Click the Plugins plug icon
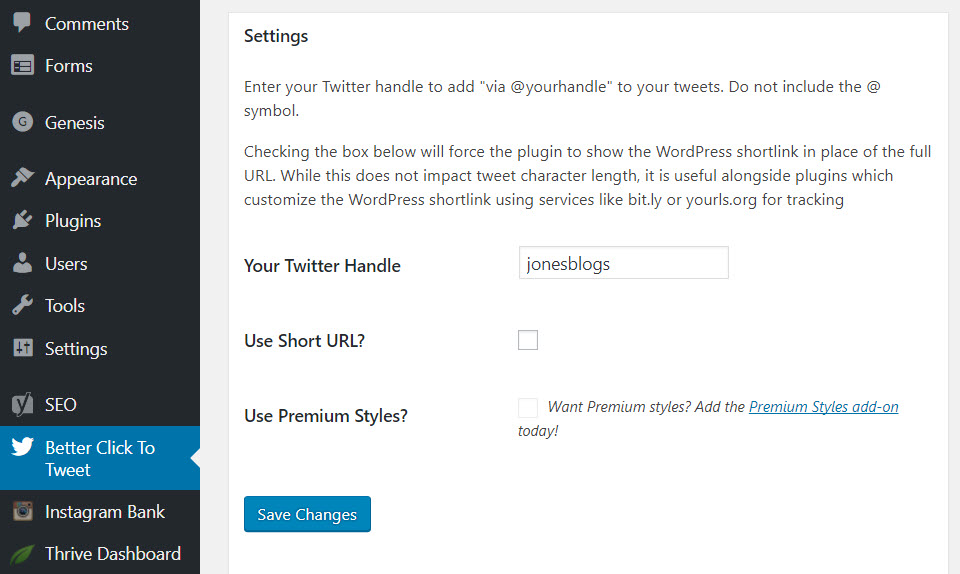Screen dimensions: 960x574 [x=22, y=221]
